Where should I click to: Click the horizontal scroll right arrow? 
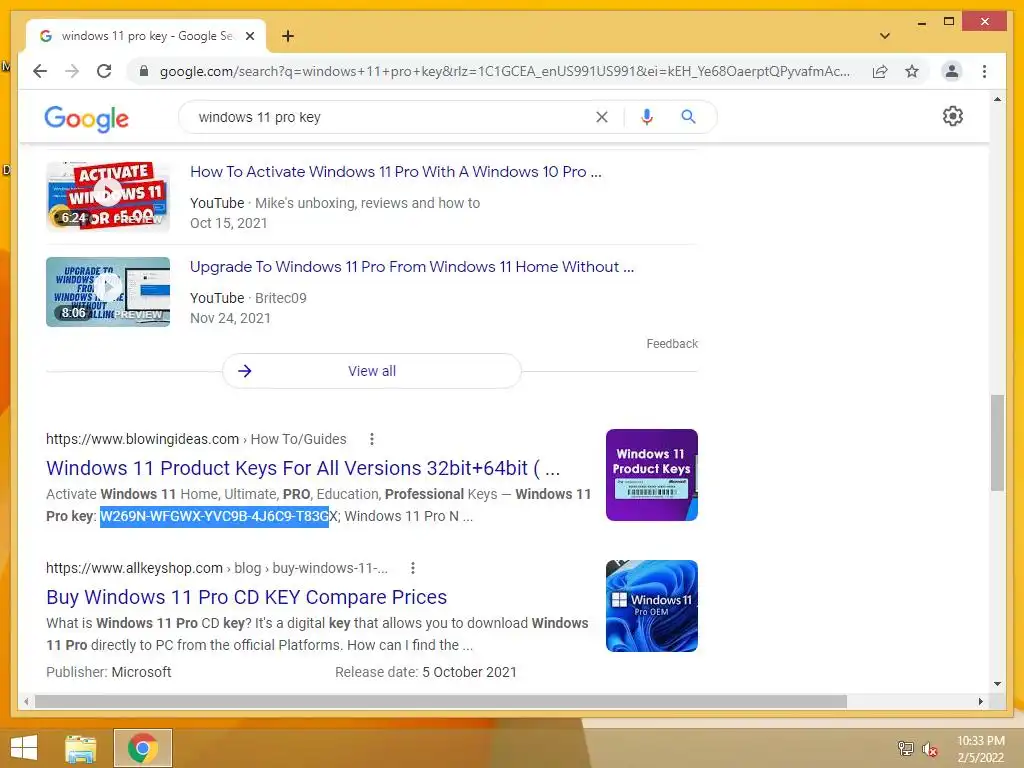(980, 701)
